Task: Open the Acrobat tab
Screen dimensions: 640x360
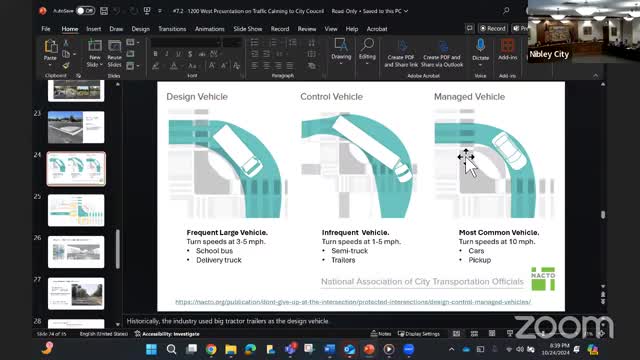Action: click(x=377, y=29)
